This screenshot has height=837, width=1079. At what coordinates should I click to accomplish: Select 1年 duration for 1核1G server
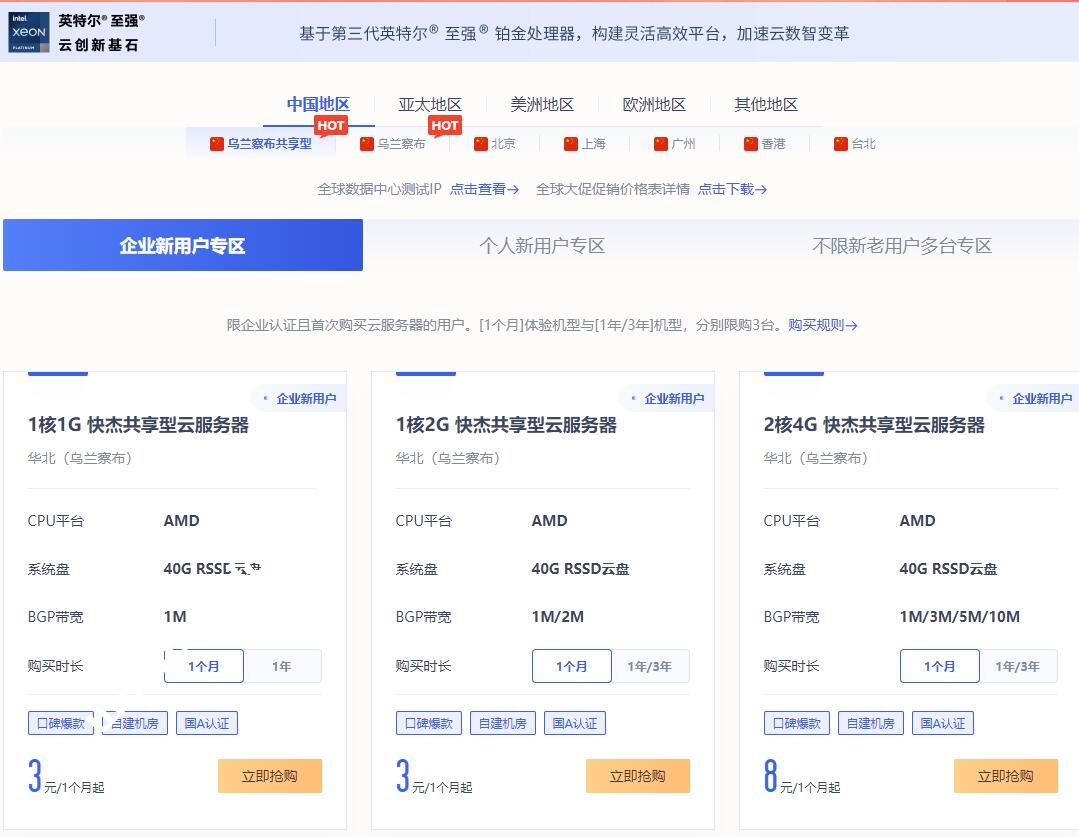(x=282, y=666)
